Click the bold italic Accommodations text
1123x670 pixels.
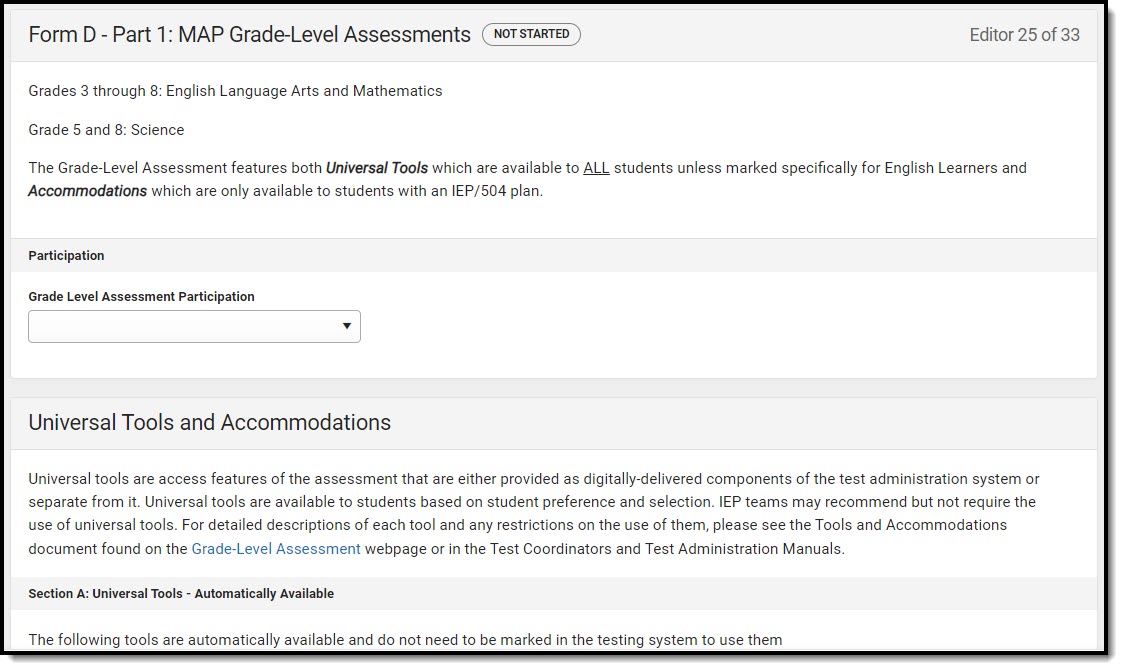[x=88, y=191]
